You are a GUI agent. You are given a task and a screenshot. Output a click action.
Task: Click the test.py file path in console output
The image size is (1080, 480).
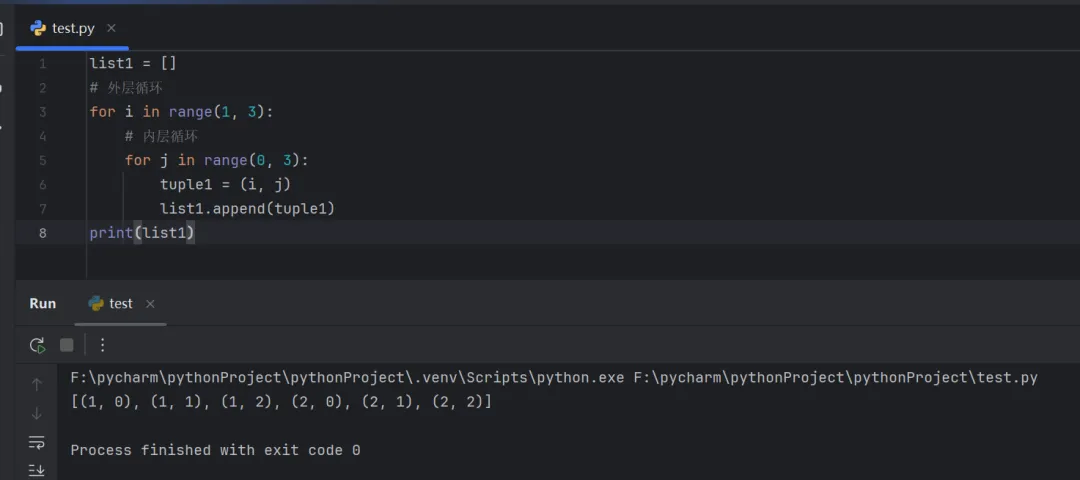835,378
